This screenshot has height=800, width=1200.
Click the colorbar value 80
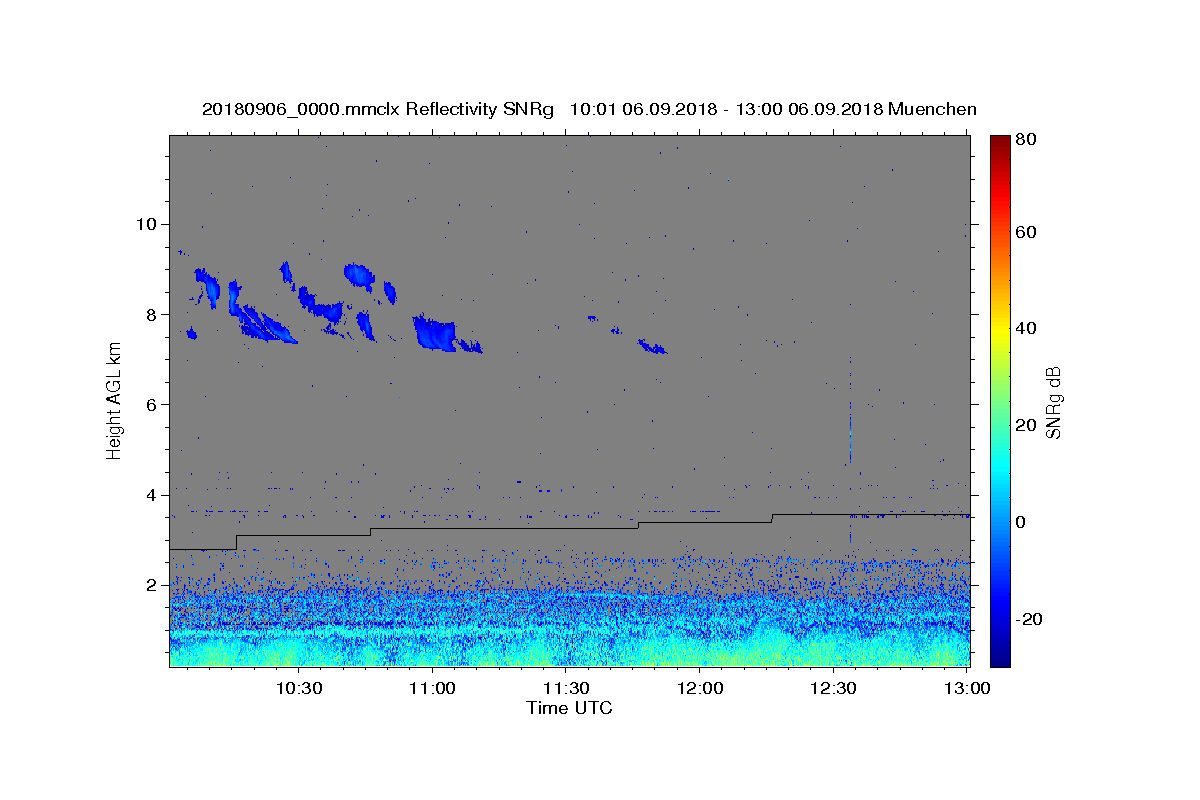pyautogui.click(x=1027, y=139)
